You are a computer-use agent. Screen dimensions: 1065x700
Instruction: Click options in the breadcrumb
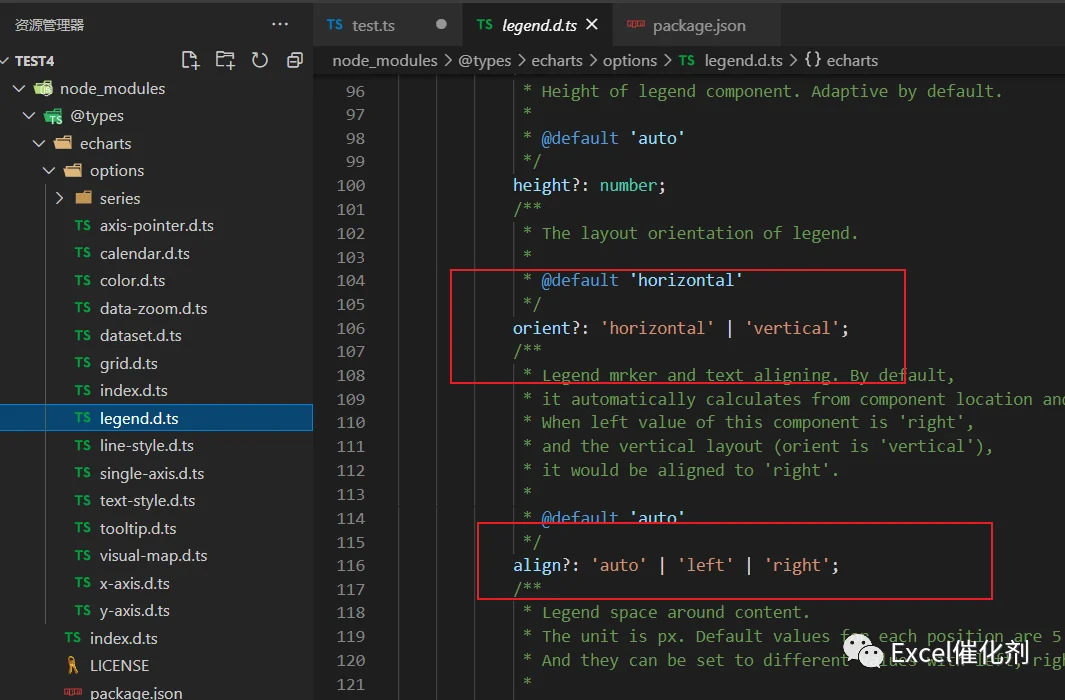tap(630, 60)
